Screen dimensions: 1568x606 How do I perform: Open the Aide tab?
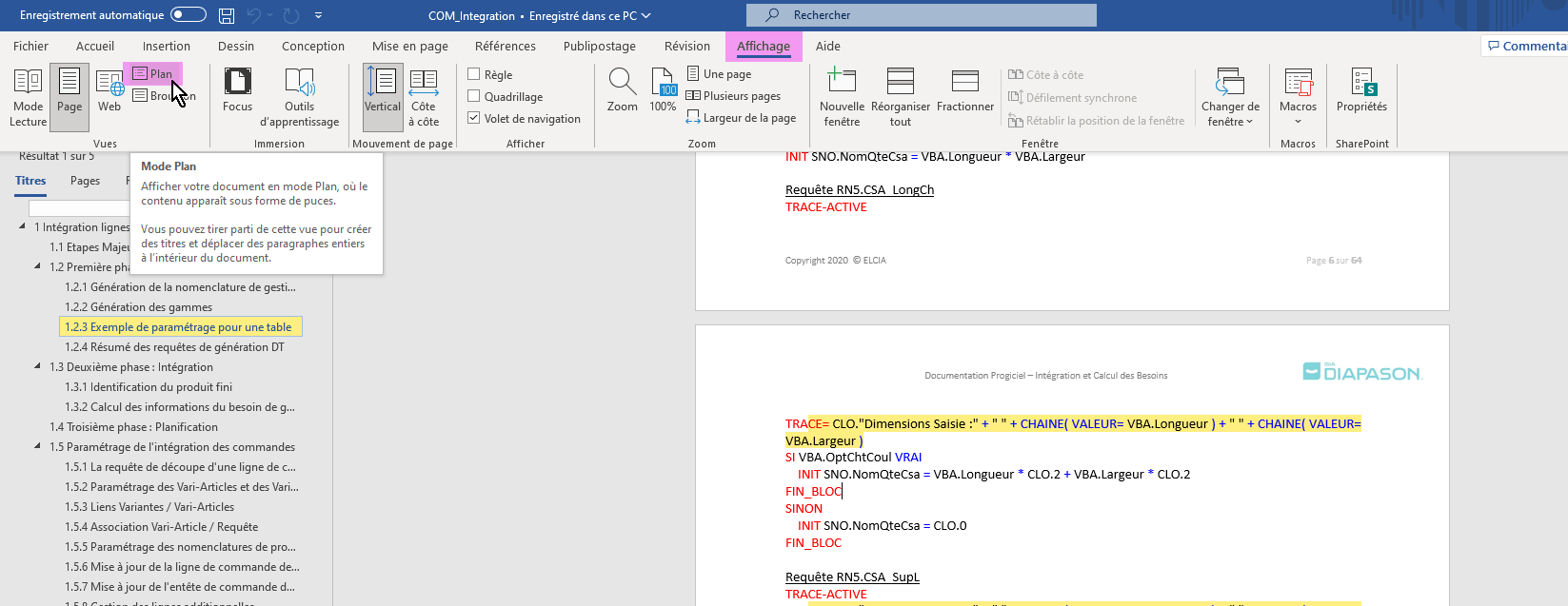pos(828,46)
